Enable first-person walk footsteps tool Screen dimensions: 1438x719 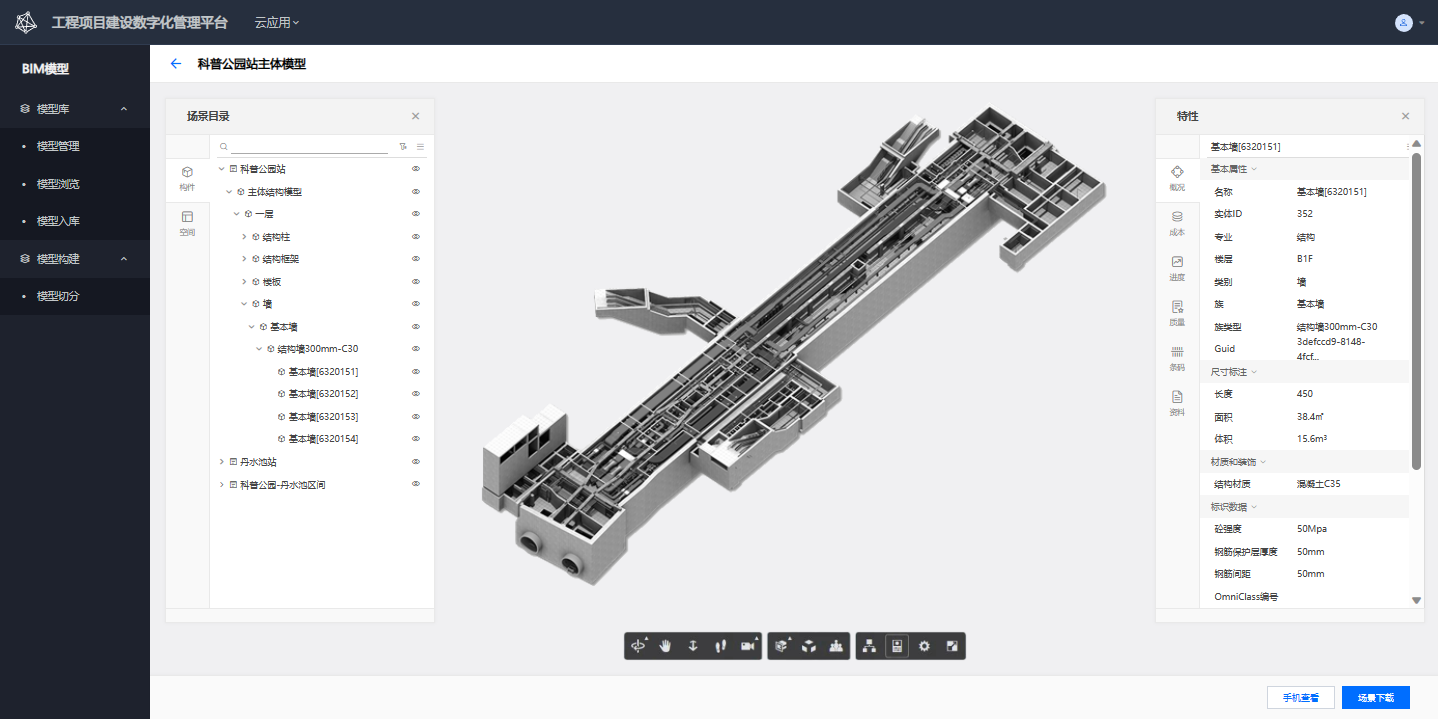[x=720, y=646]
